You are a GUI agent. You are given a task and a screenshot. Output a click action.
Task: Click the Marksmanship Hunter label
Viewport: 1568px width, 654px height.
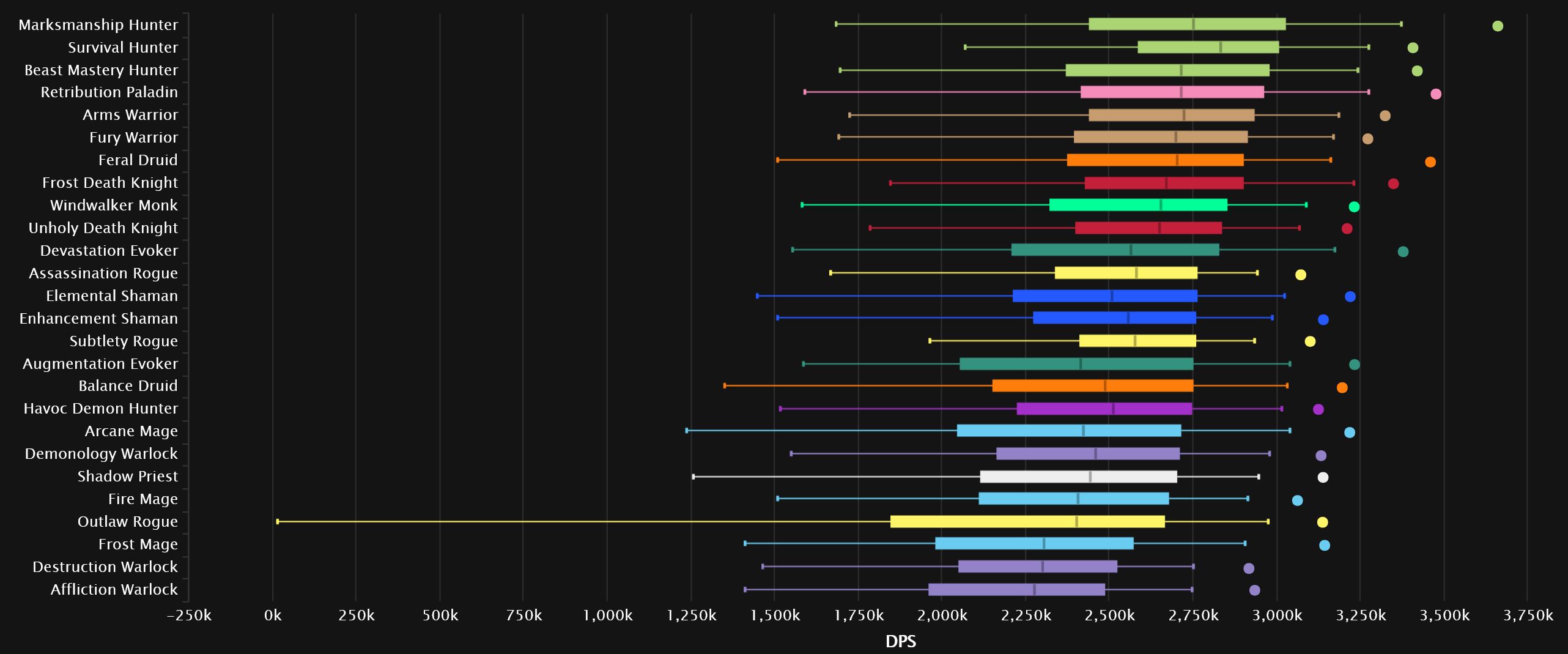(x=98, y=25)
